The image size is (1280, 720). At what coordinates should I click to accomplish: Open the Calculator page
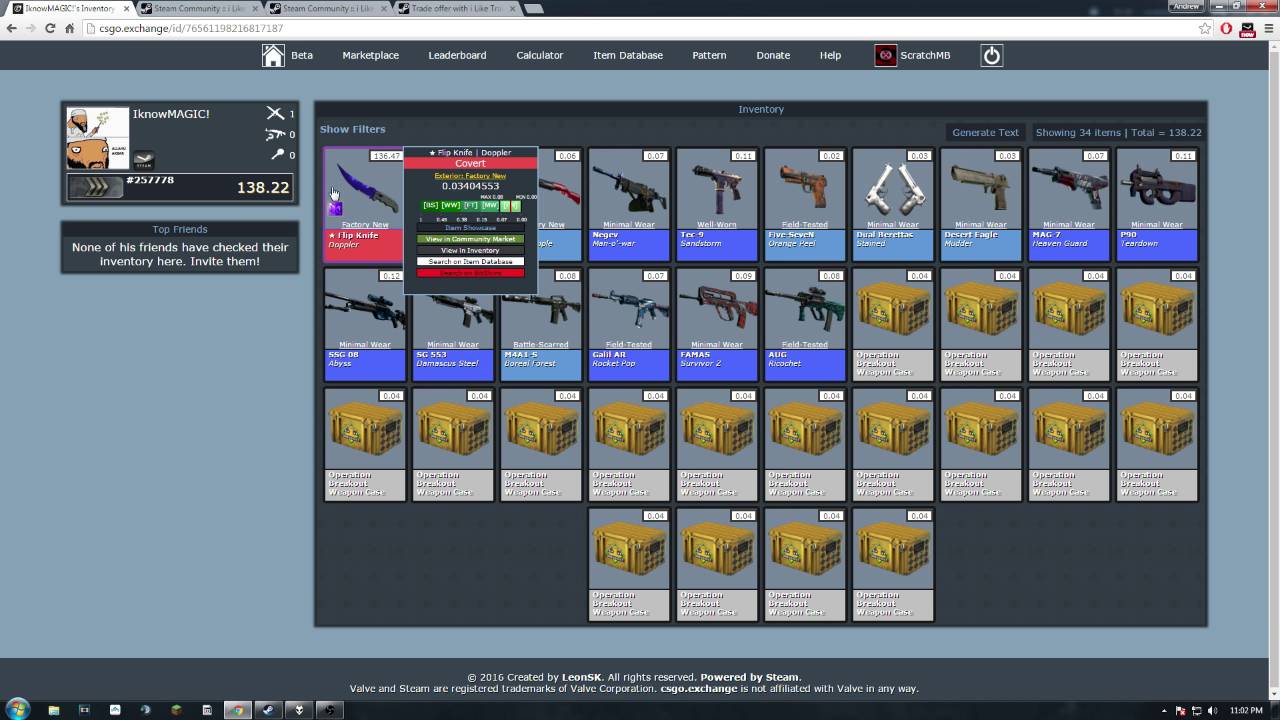[539, 55]
